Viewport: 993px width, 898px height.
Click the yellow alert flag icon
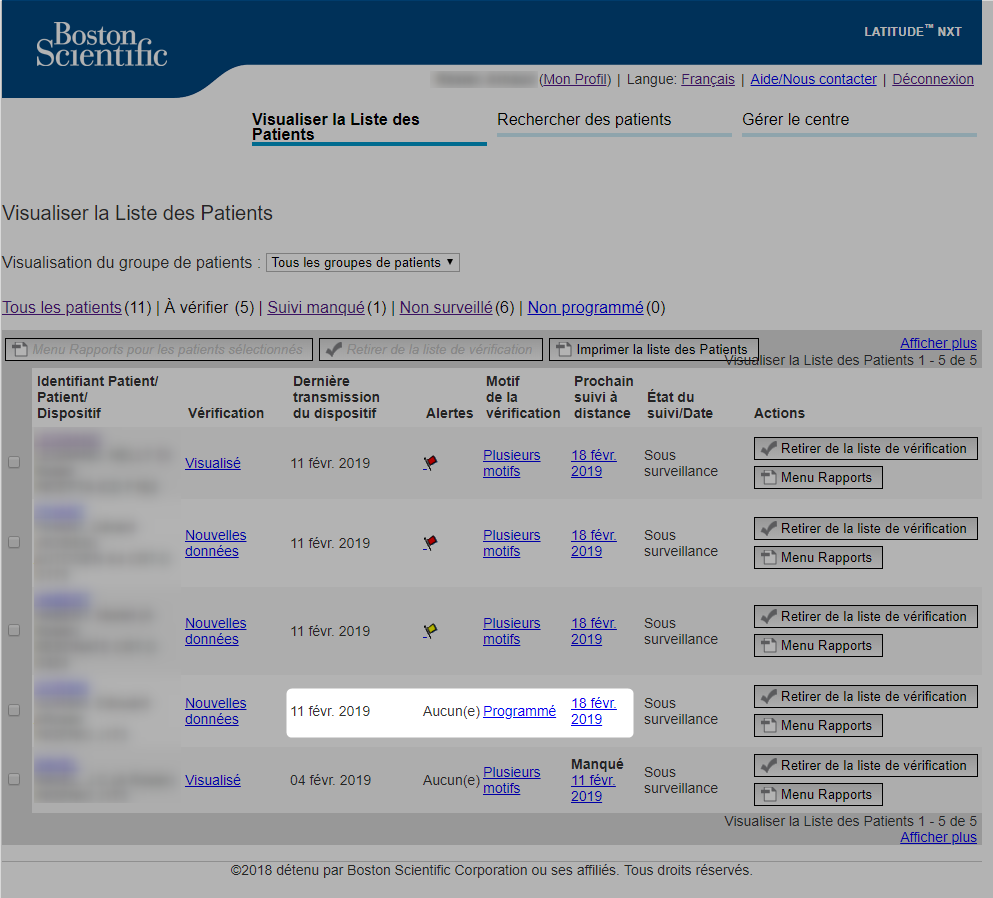click(x=430, y=631)
